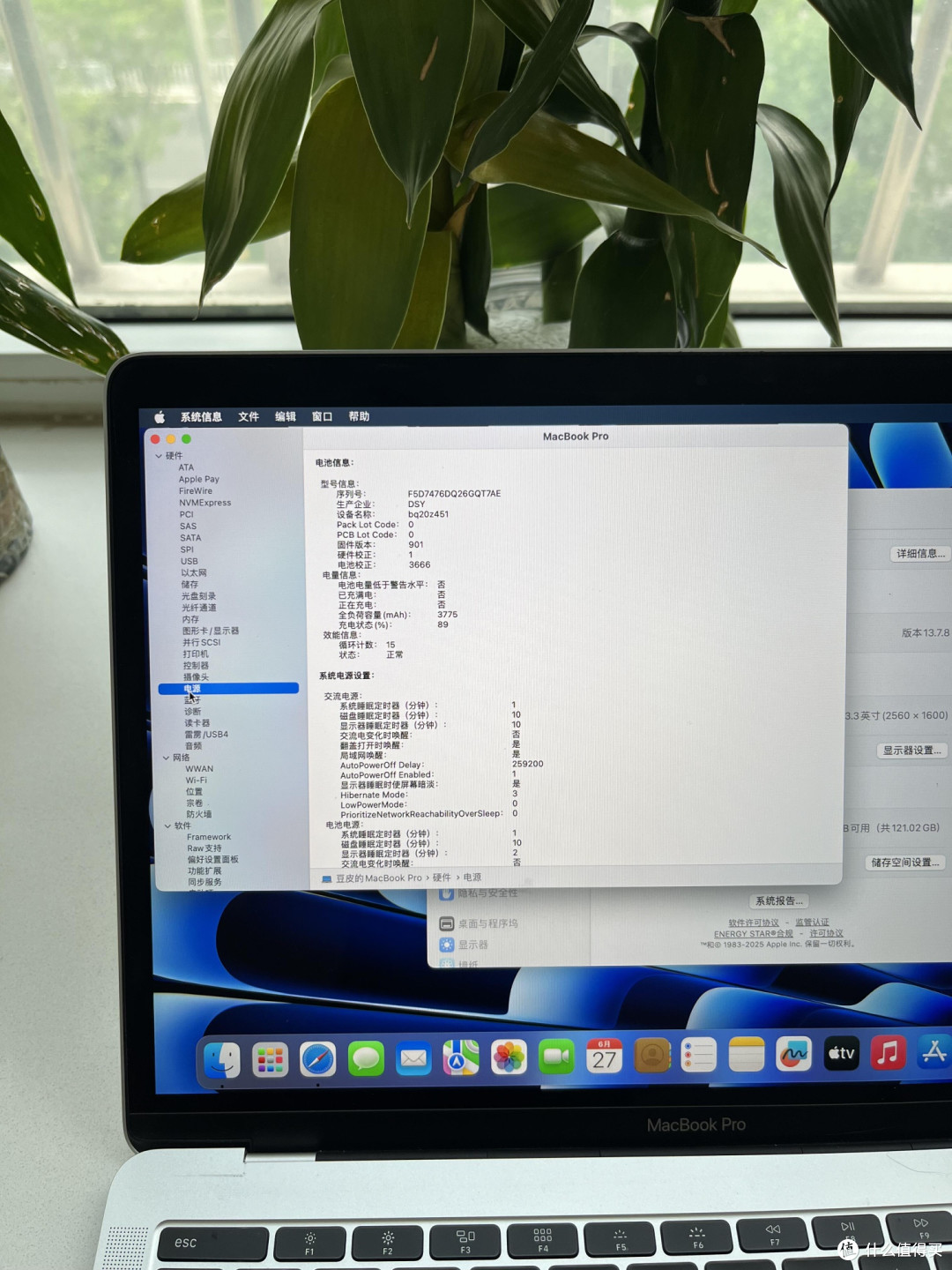952x1270 pixels.
Task: Select 防火墙 under 网络
Action: [x=198, y=814]
